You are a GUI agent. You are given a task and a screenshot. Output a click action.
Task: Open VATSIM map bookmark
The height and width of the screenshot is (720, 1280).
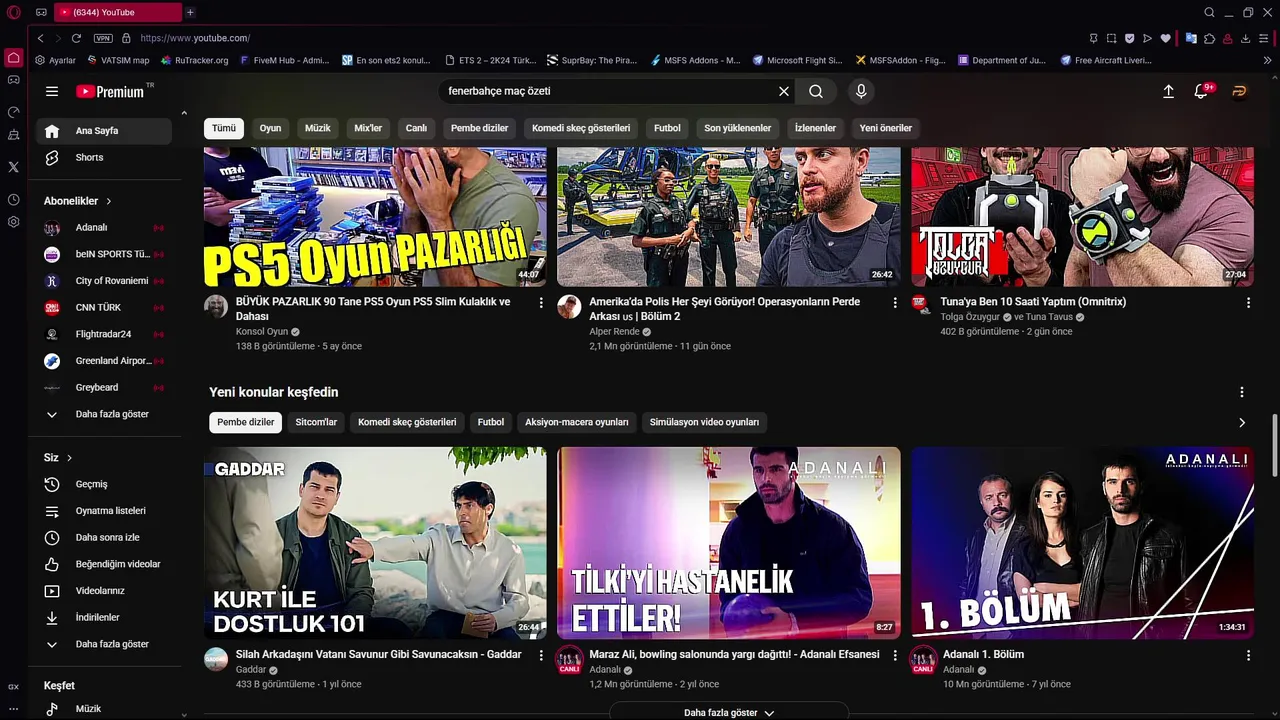click(x=118, y=60)
